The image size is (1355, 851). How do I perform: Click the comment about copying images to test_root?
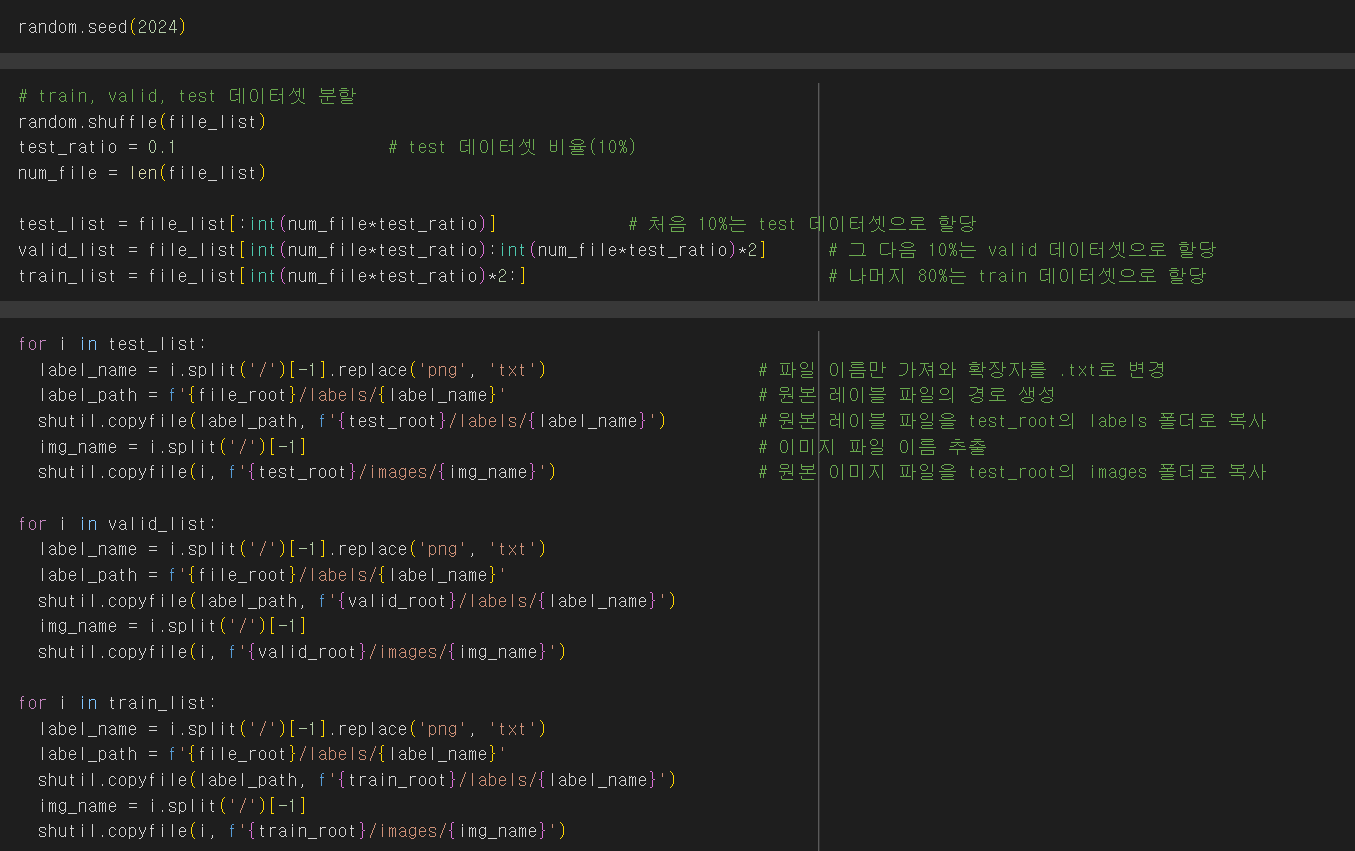click(x=1012, y=472)
